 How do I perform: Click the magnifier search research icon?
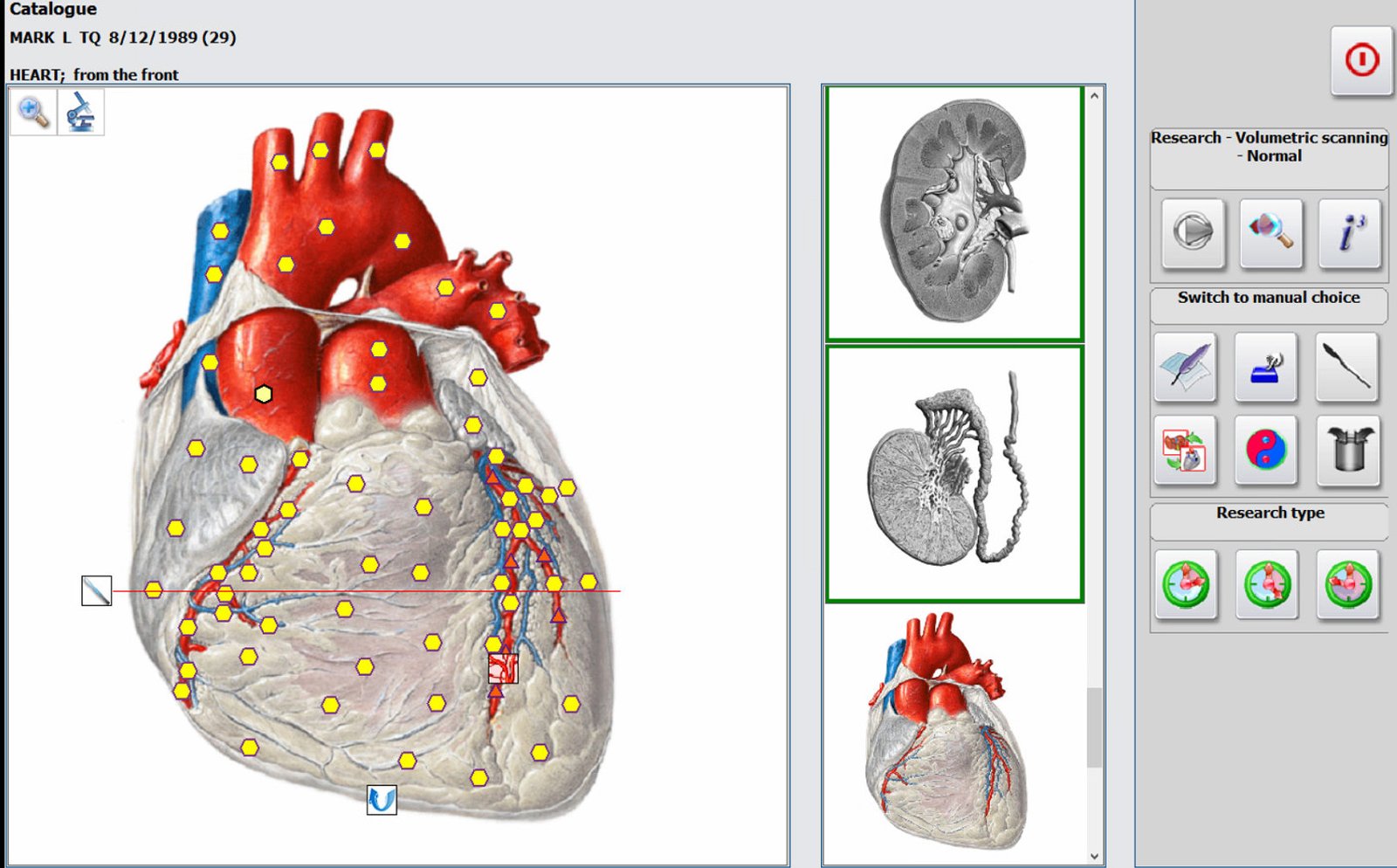click(x=1271, y=232)
